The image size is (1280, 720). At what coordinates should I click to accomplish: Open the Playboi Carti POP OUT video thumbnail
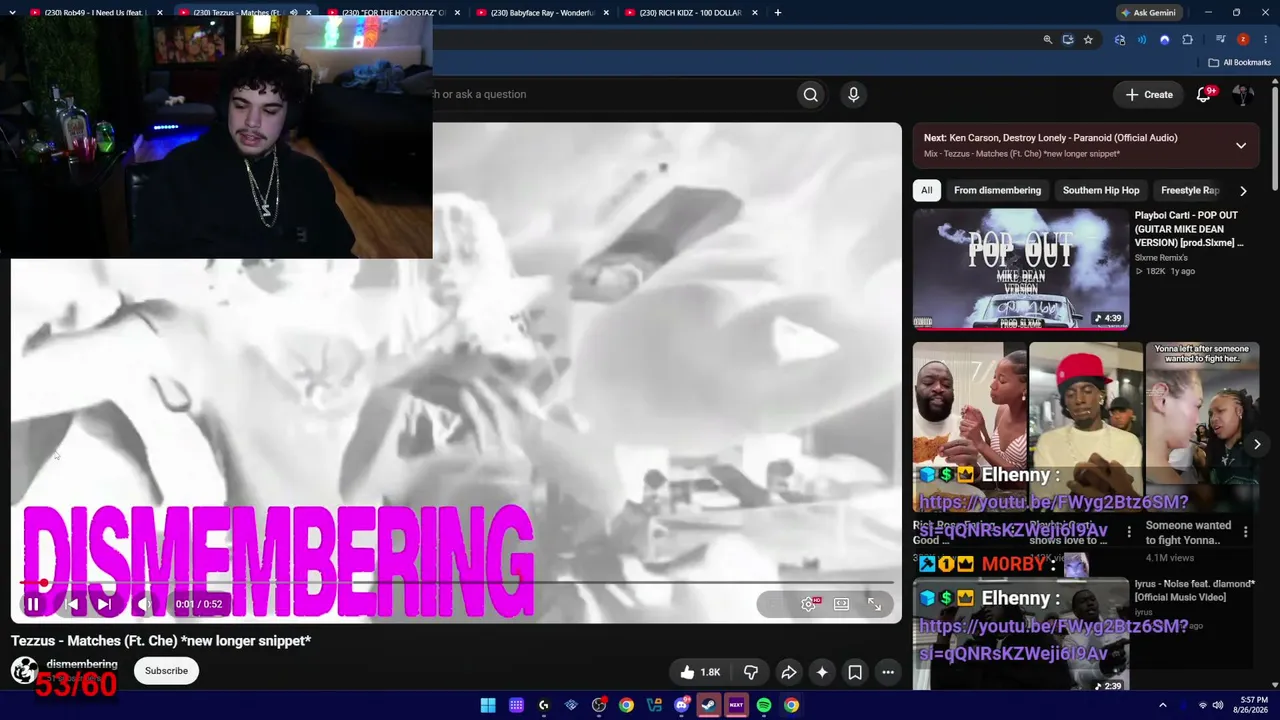click(x=1021, y=269)
